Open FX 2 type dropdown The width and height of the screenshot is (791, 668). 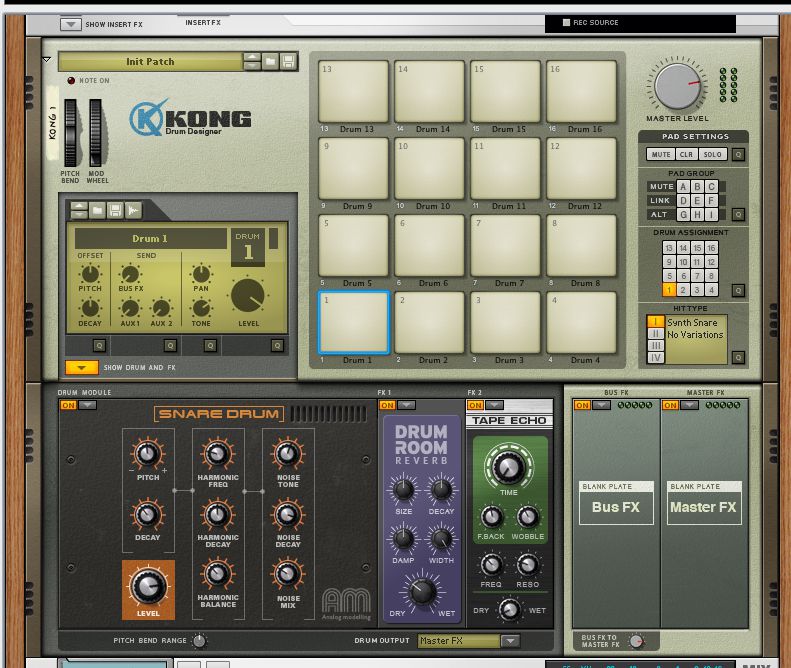(494, 405)
